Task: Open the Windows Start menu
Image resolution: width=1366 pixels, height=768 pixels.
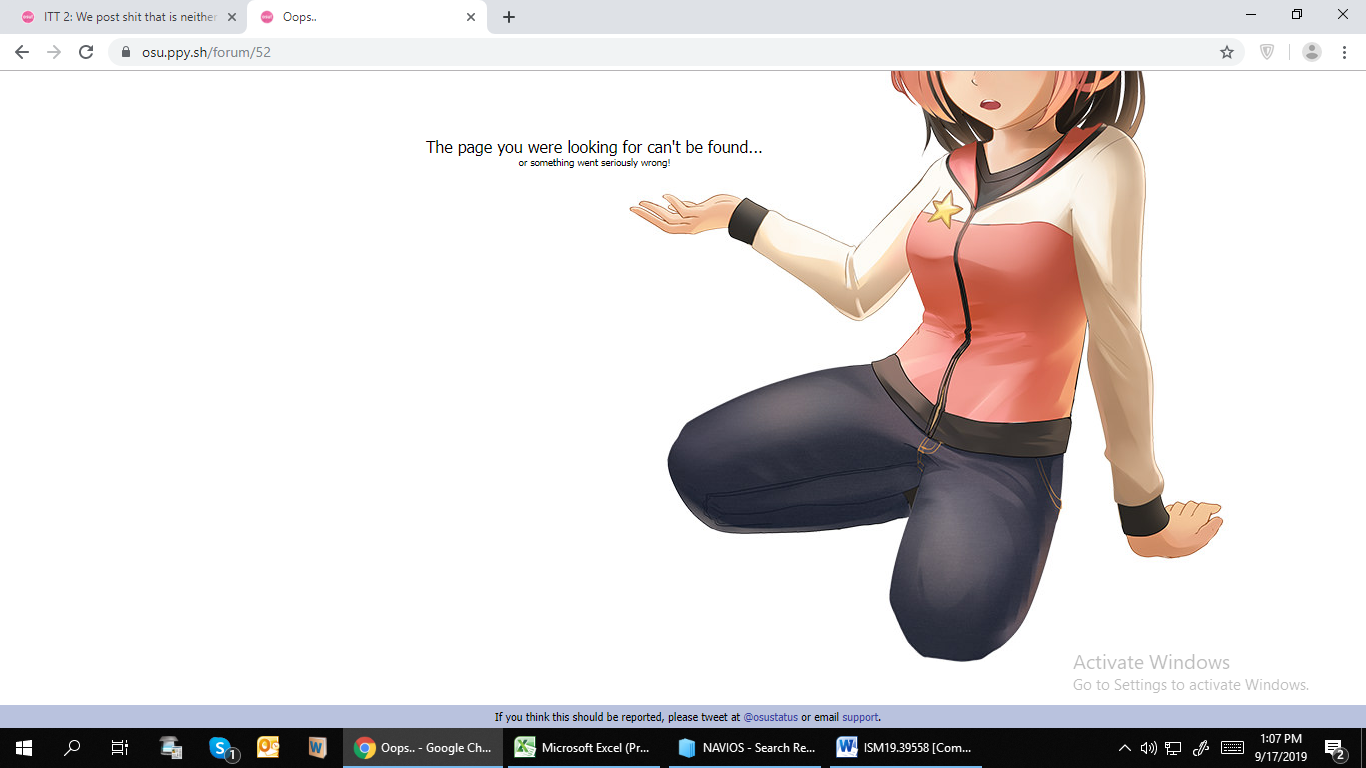Action: click(x=24, y=747)
